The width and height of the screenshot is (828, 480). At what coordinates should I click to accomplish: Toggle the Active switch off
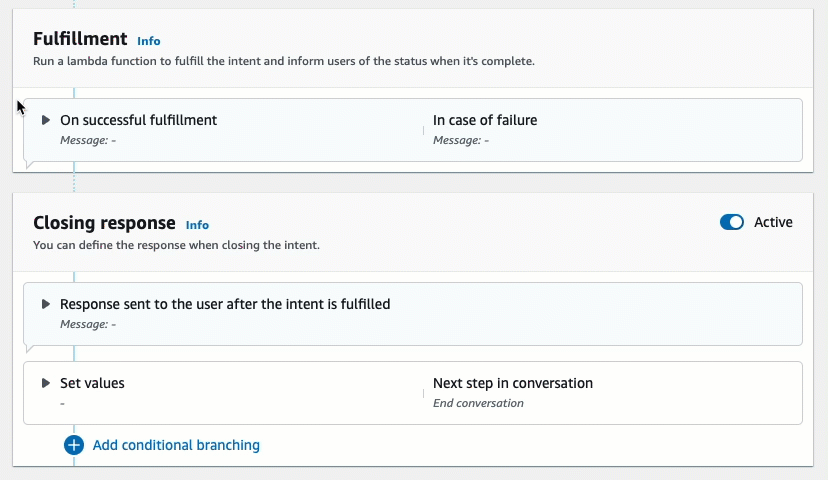[x=732, y=222]
